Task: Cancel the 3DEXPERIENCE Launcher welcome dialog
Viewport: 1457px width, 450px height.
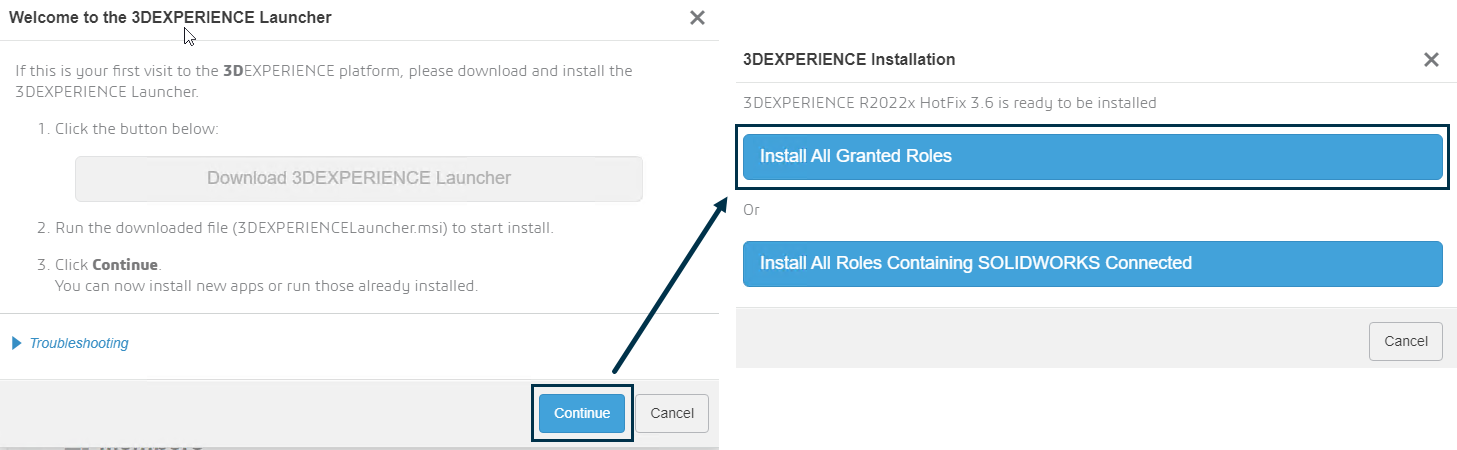Action: pyautogui.click(x=672, y=413)
